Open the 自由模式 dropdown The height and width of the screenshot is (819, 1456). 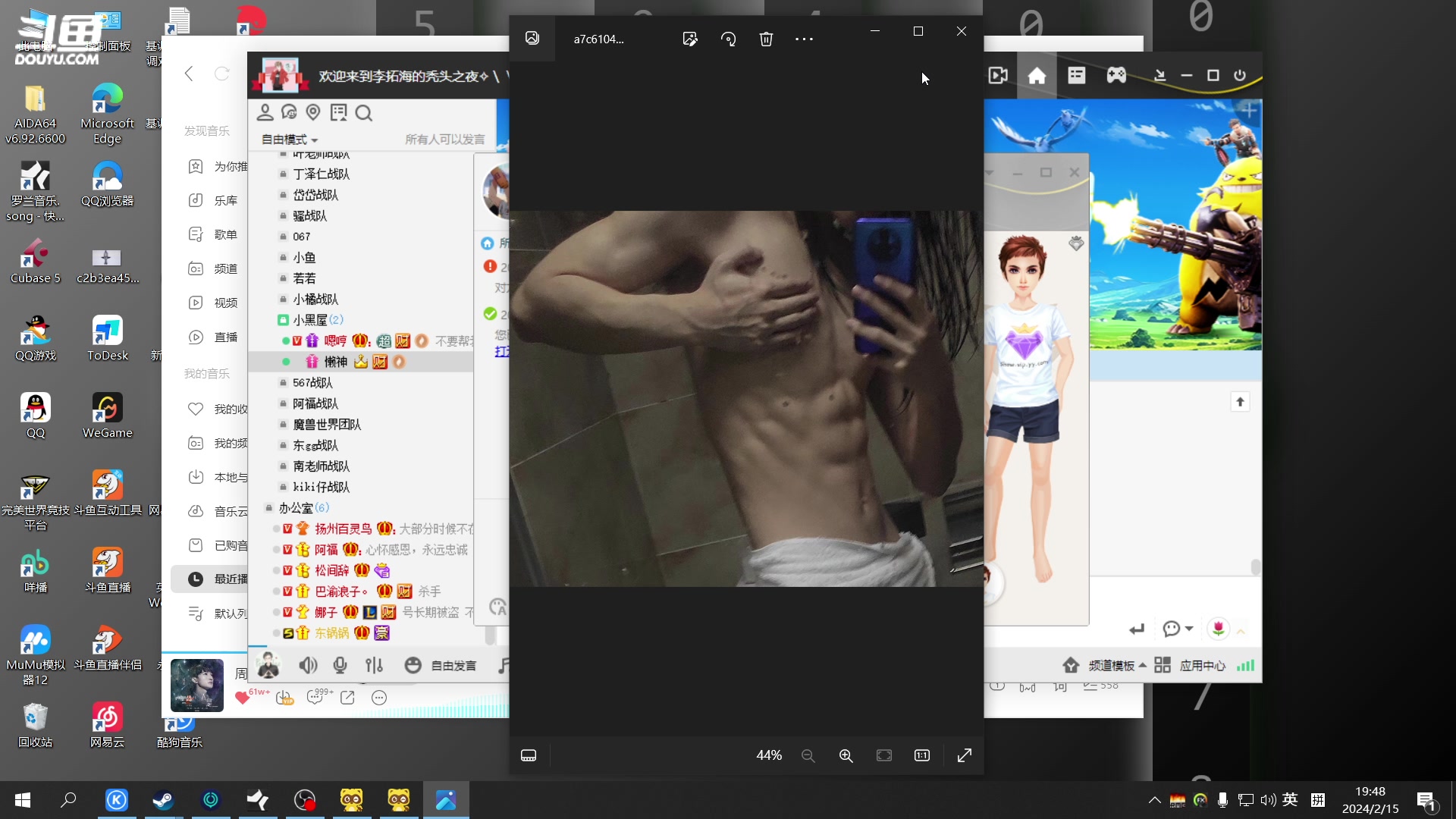tap(290, 140)
